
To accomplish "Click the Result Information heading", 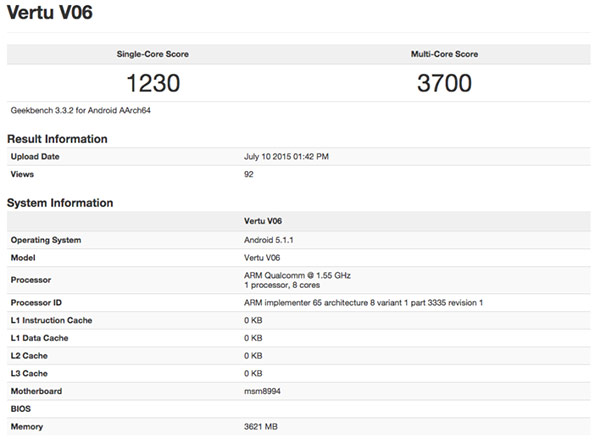I will [57, 139].
